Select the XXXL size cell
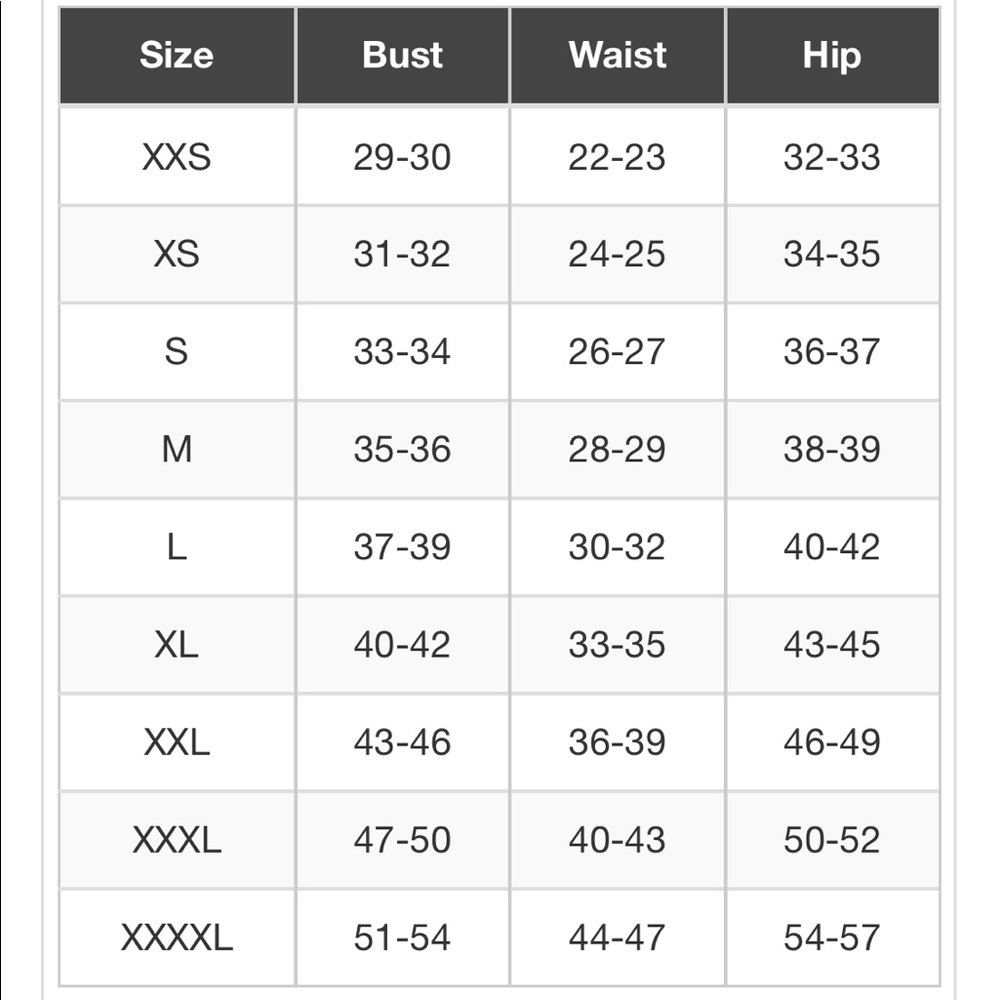This screenshot has width=1000, height=1000. 177,840
